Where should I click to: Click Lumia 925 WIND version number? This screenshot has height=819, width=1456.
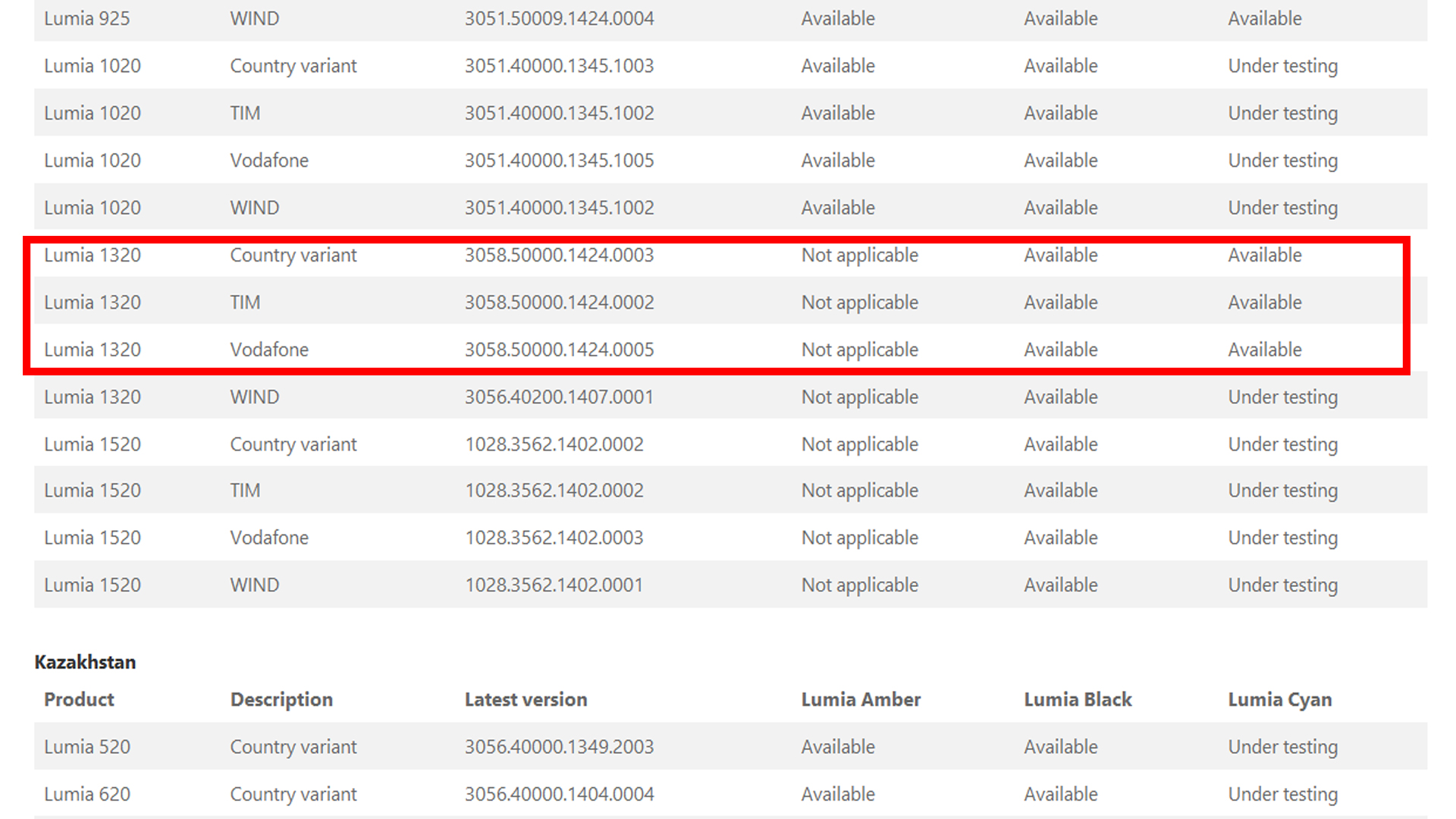[559, 19]
